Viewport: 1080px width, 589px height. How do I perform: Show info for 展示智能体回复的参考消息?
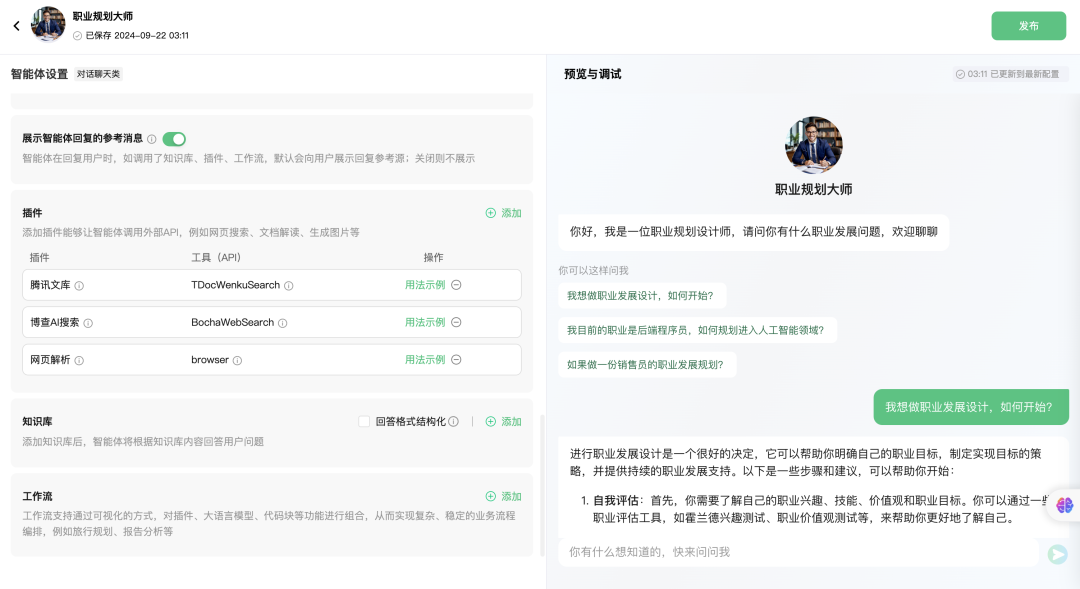(152, 139)
